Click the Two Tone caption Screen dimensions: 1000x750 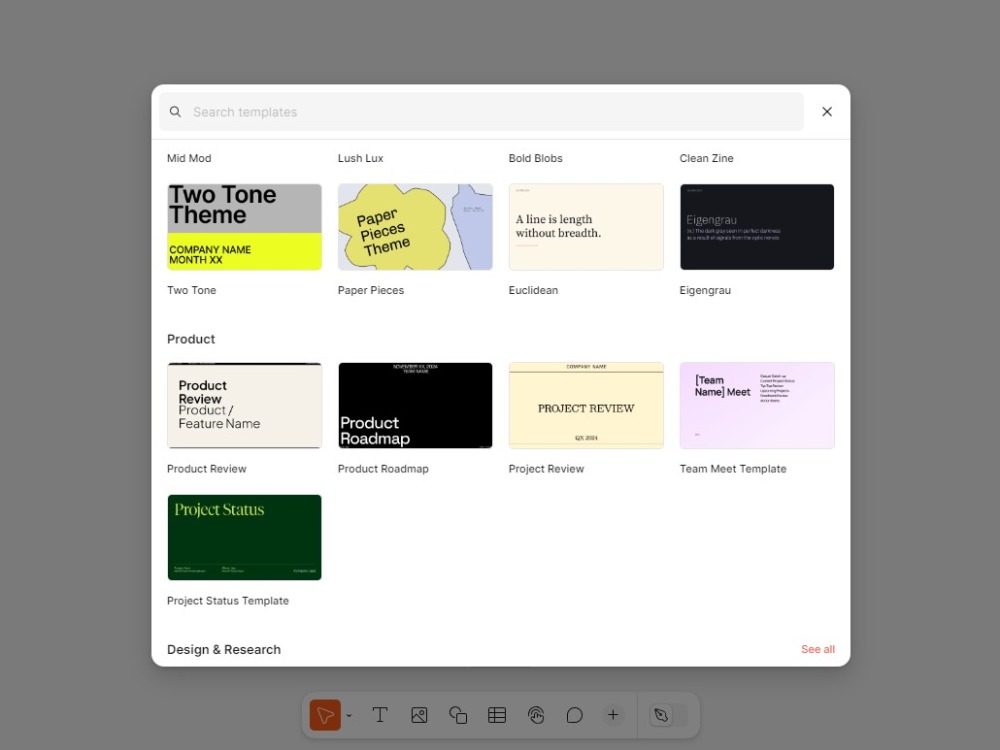(191, 290)
